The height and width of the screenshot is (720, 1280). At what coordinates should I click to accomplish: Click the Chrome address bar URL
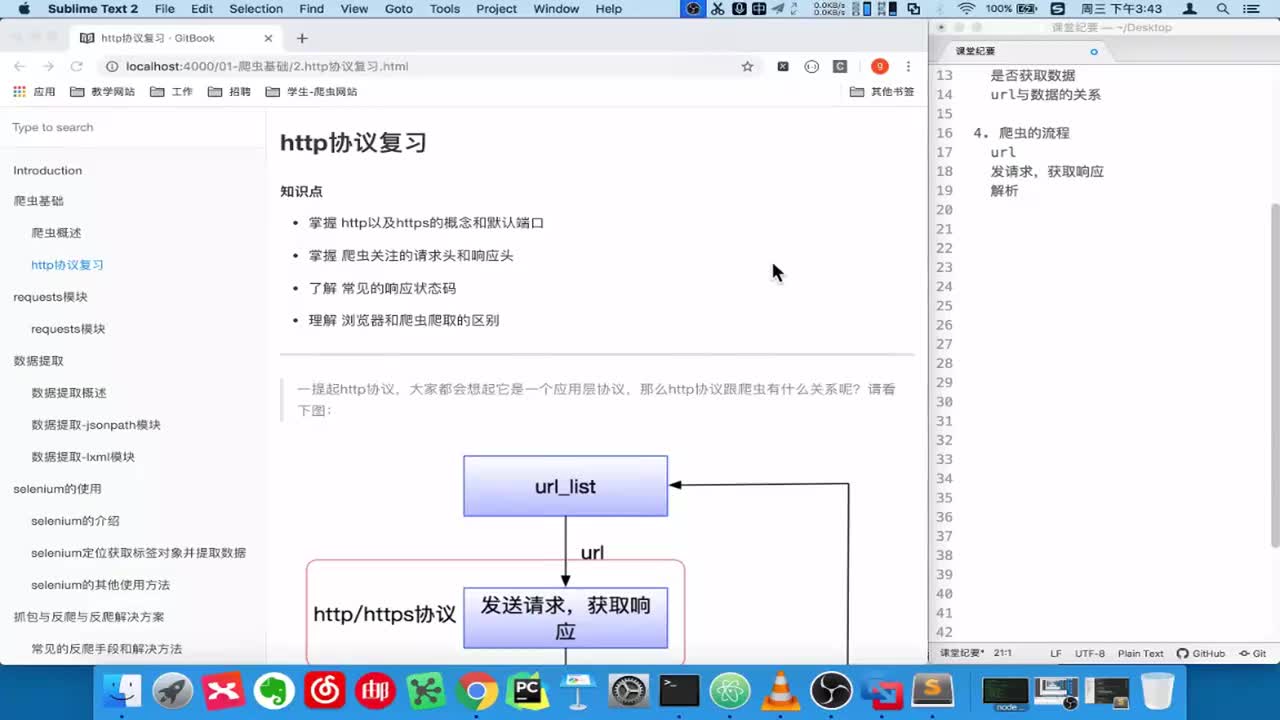pos(267,66)
